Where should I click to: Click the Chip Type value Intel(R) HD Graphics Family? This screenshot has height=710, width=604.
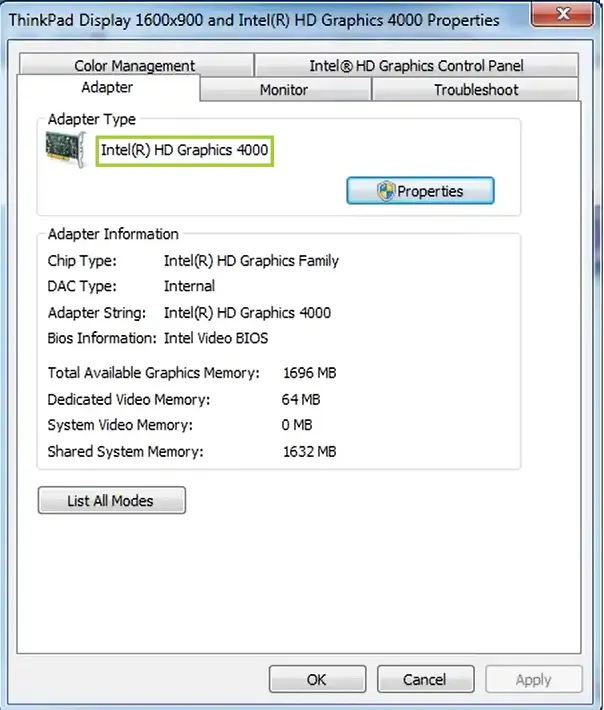(251, 261)
